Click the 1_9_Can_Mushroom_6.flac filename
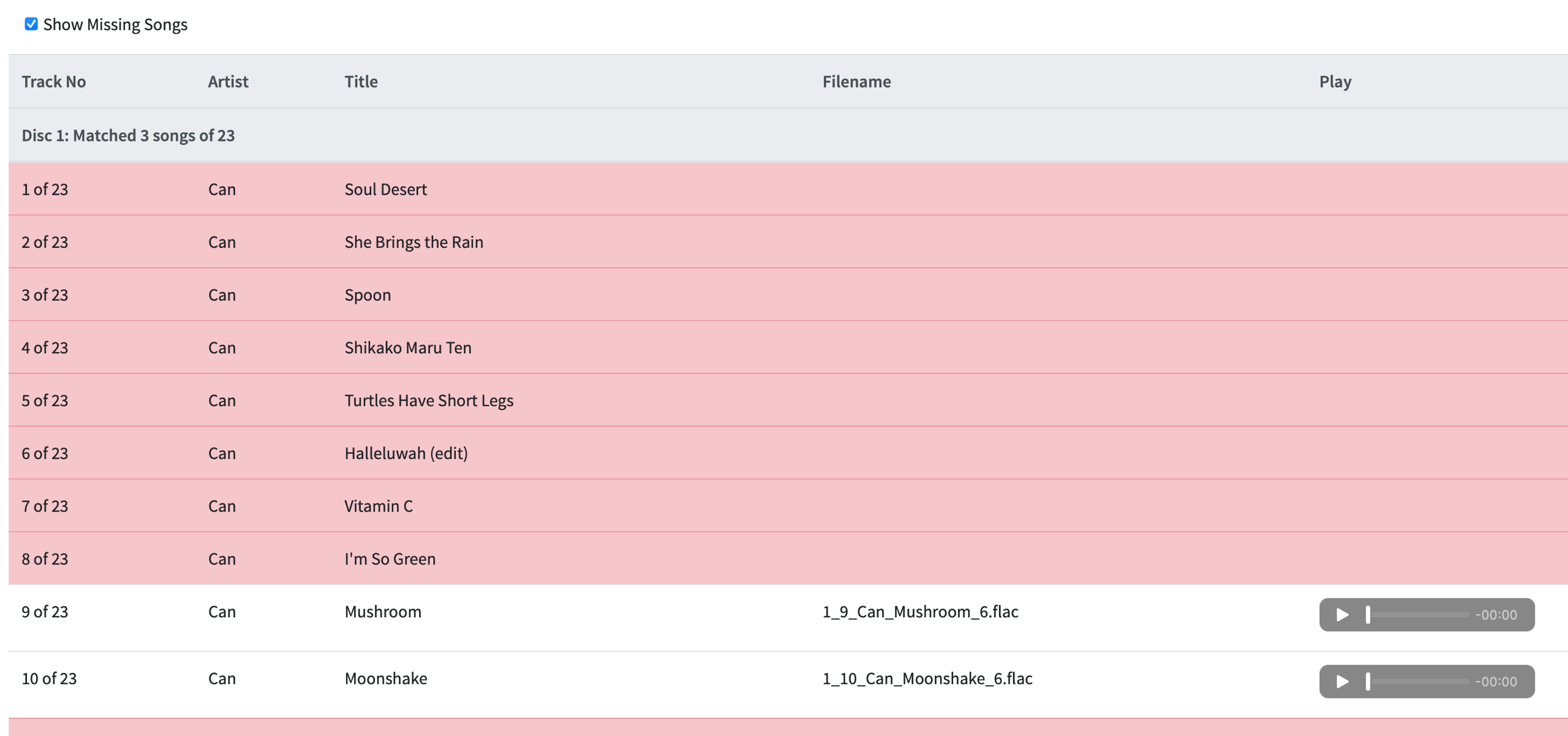Image resolution: width=1568 pixels, height=736 pixels. [x=920, y=612]
